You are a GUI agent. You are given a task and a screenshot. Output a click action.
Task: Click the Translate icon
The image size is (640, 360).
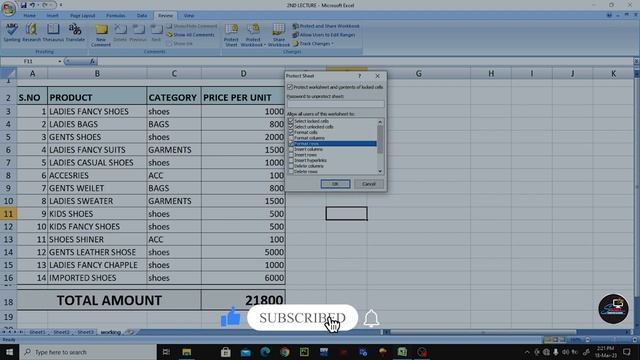75,32
